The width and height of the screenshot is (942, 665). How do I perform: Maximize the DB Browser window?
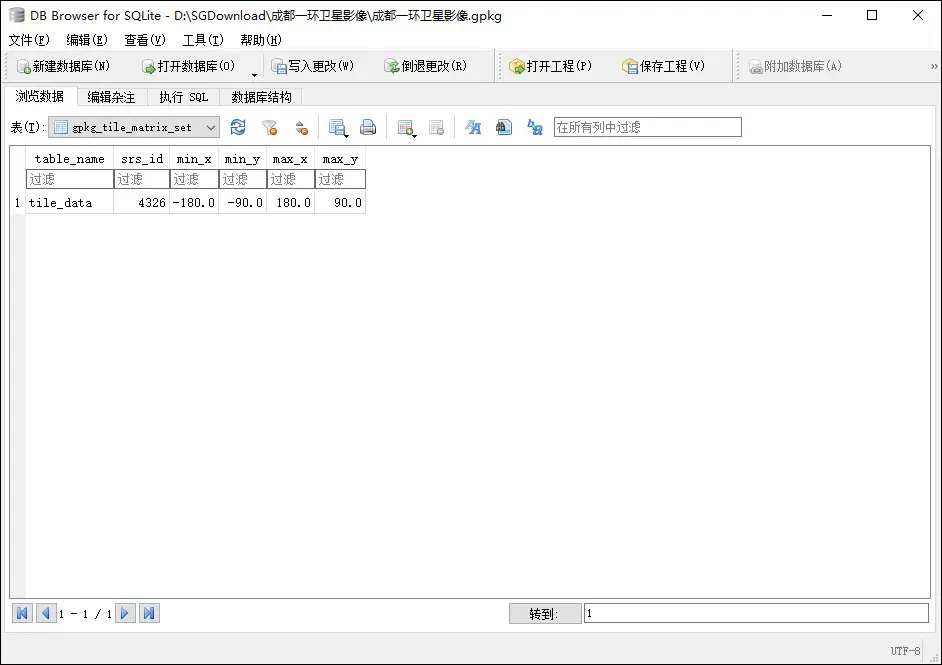(872, 15)
